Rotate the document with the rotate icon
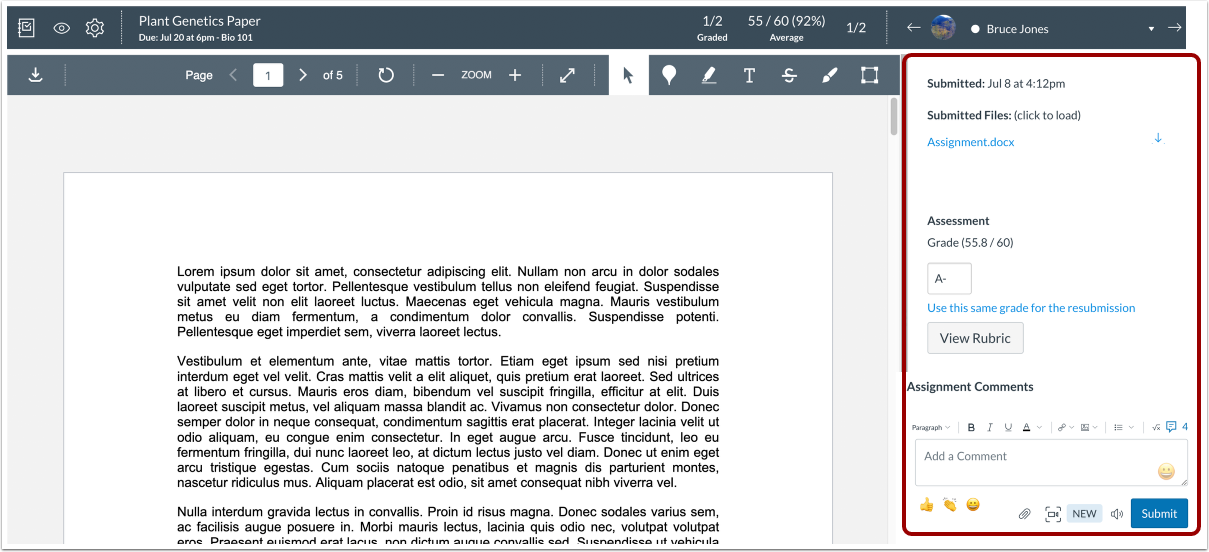The image size is (1209, 552). [x=386, y=75]
